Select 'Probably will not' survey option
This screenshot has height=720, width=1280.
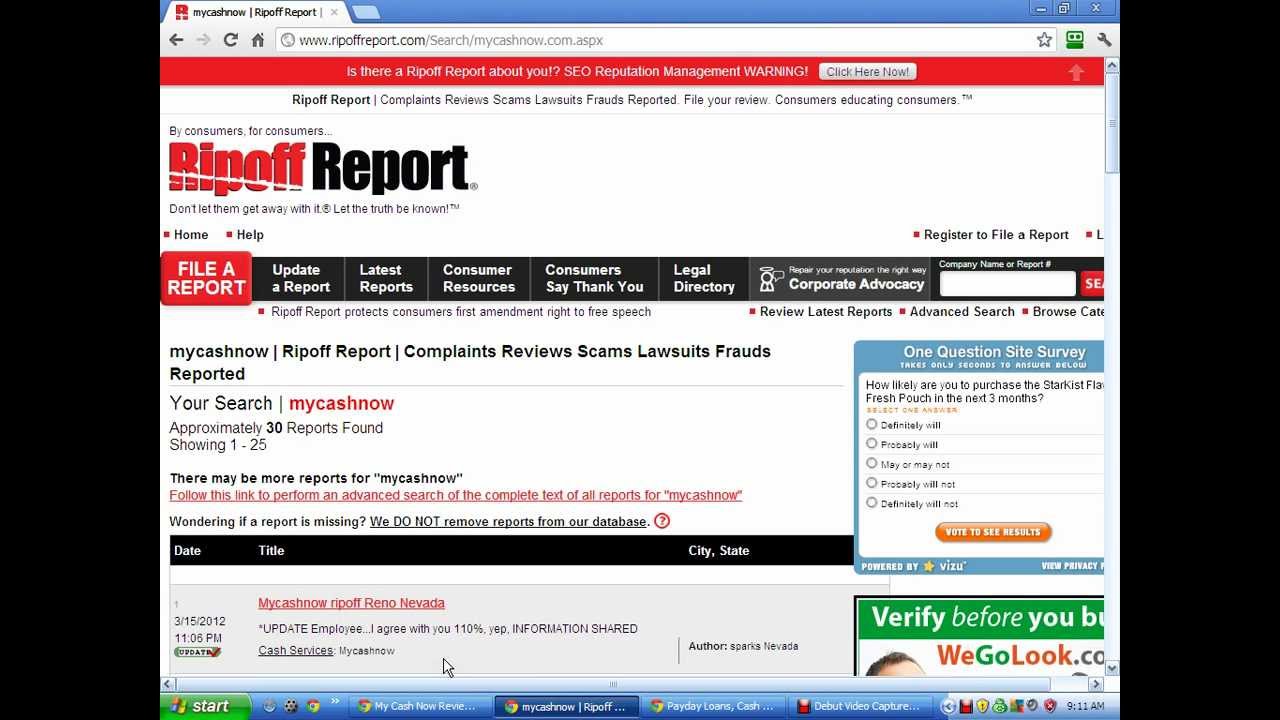pyautogui.click(x=871, y=483)
